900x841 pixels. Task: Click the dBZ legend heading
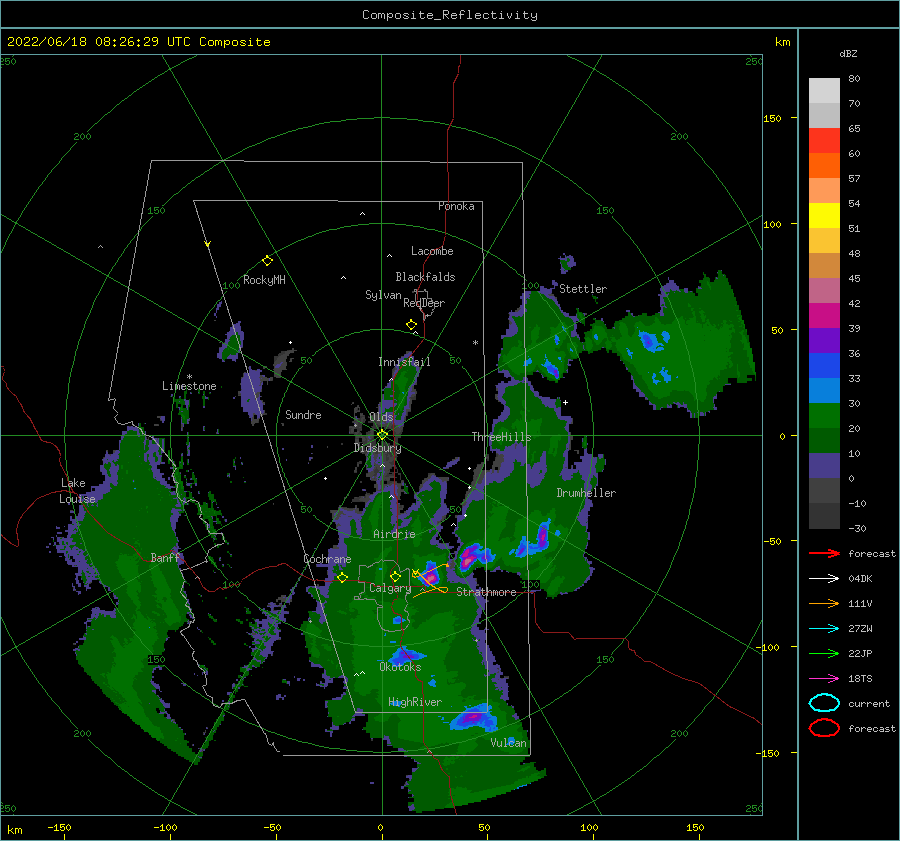[x=848, y=53]
